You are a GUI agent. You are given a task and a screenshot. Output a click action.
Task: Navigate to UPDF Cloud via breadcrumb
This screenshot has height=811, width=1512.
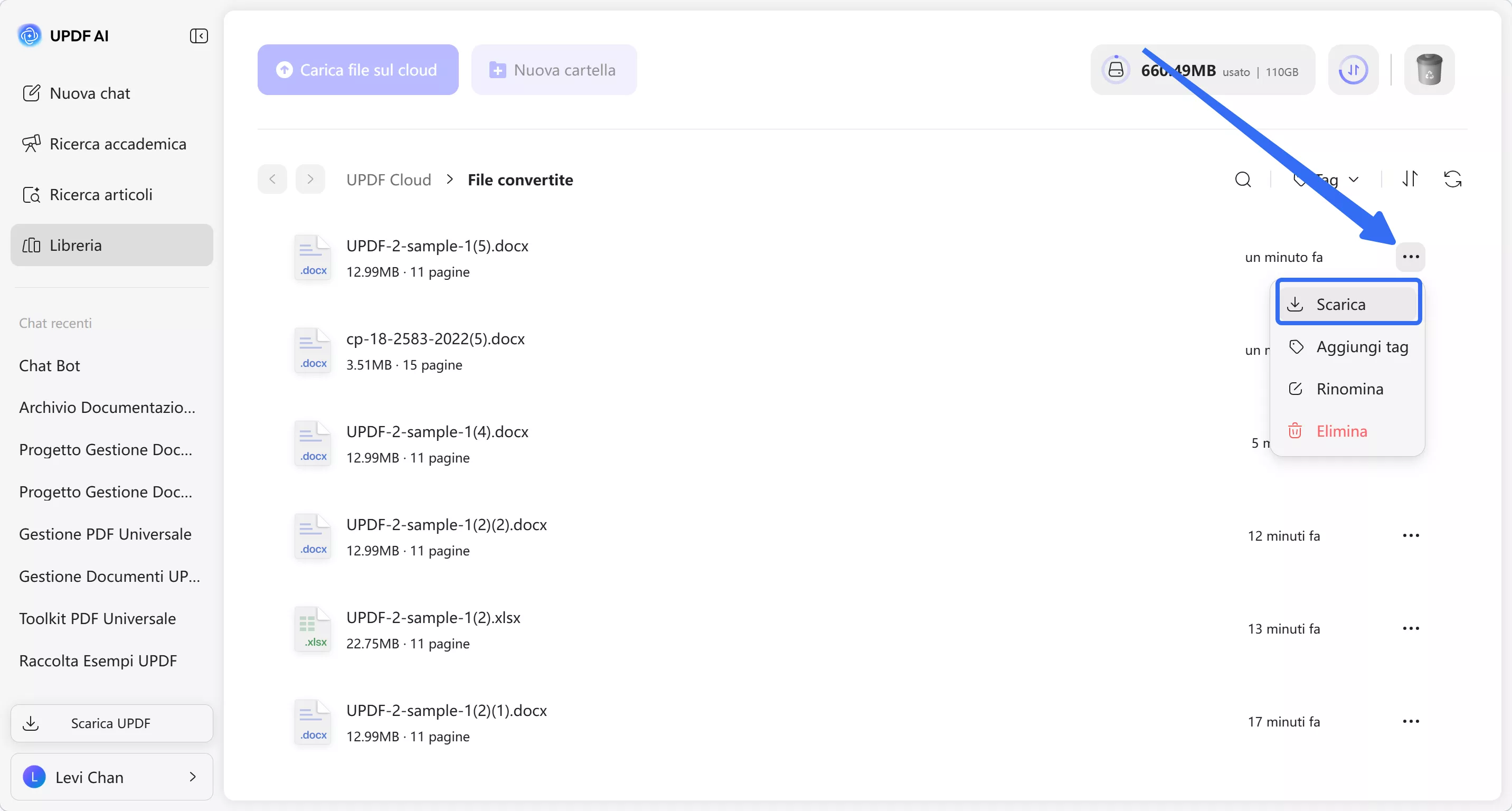[x=389, y=179]
